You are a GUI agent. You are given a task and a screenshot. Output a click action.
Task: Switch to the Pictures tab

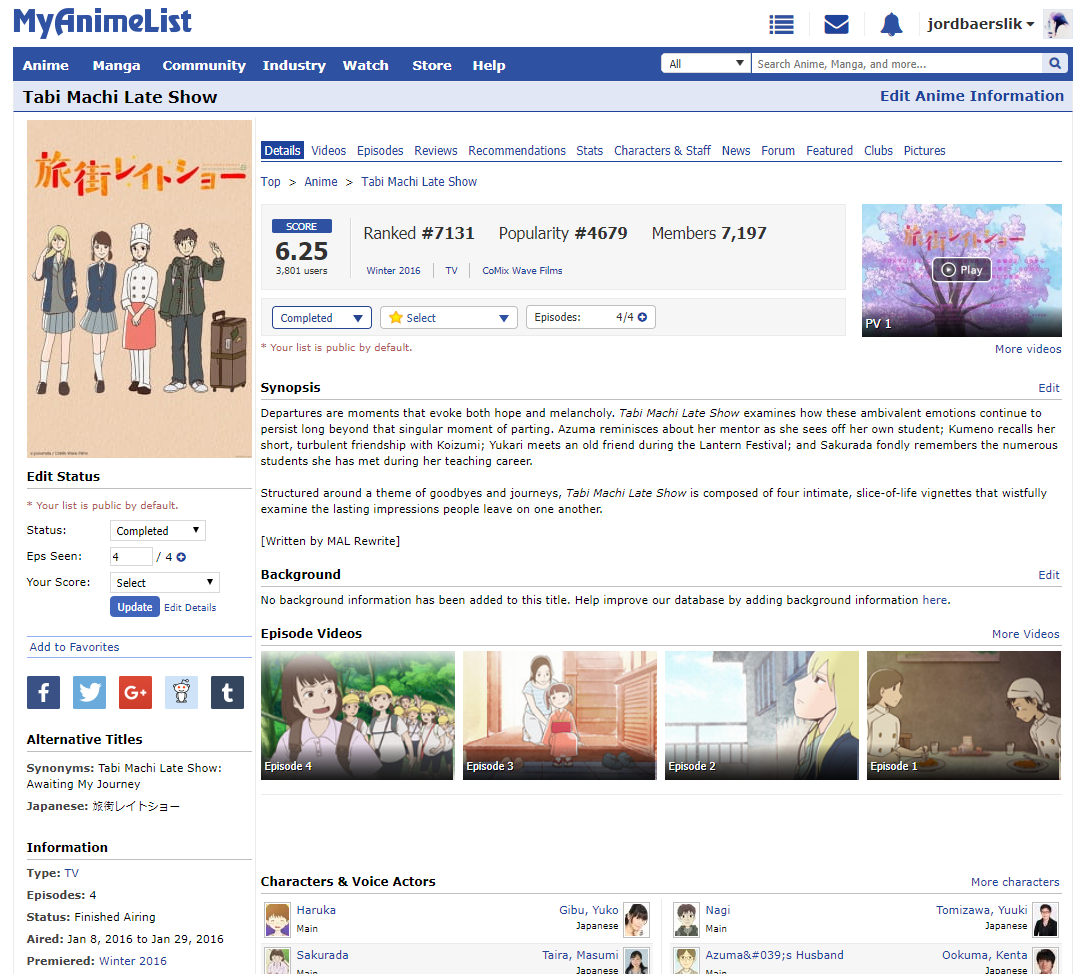tap(924, 151)
